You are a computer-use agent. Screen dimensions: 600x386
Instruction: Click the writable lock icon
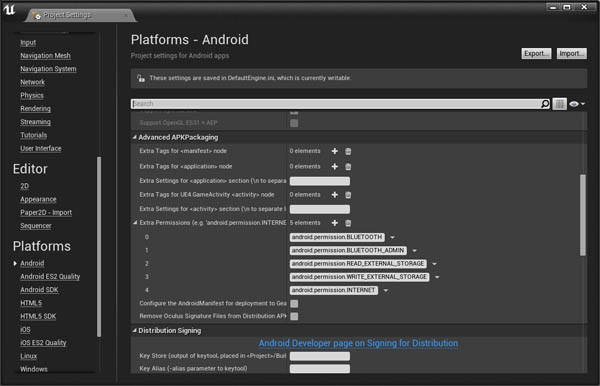141,78
